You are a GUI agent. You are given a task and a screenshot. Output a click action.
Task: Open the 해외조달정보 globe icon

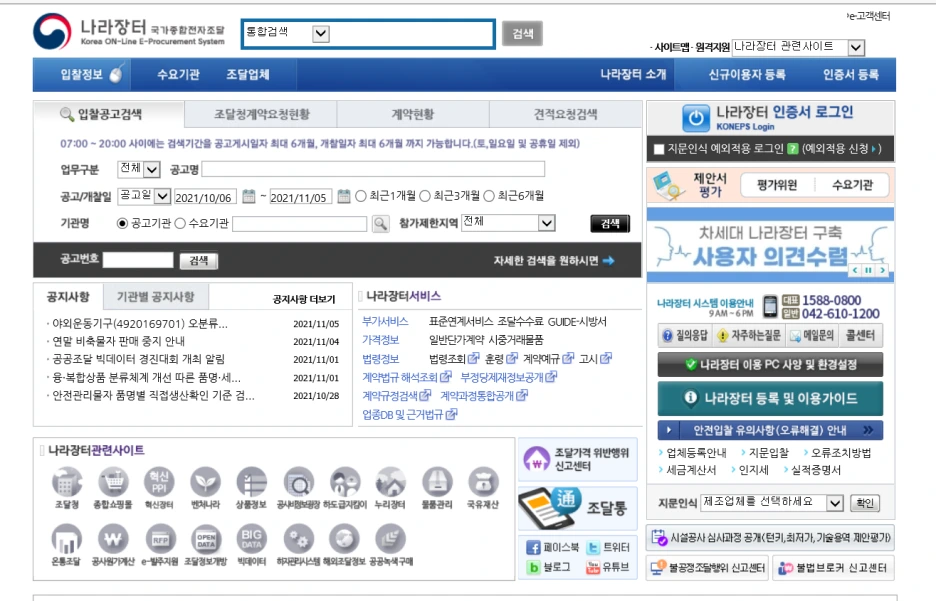tap(344, 539)
